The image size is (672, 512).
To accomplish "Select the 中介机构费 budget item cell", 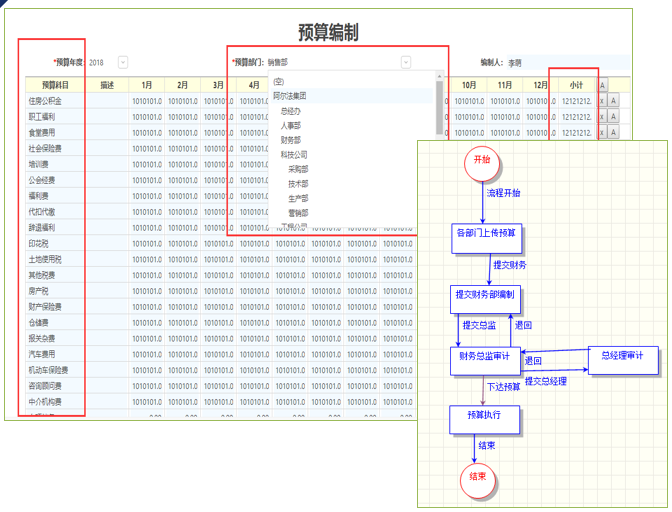I will (55, 402).
